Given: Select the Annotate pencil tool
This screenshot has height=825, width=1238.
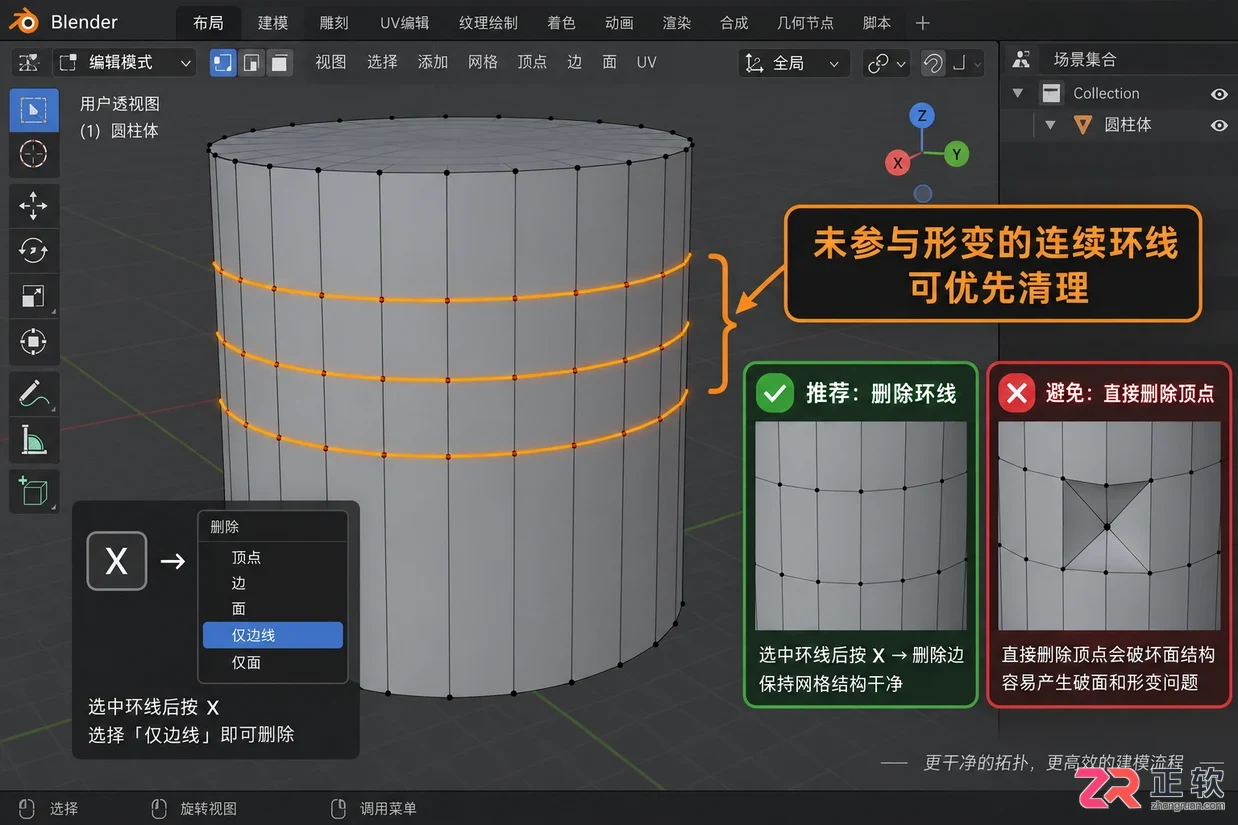Looking at the screenshot, I should (34, 393).
